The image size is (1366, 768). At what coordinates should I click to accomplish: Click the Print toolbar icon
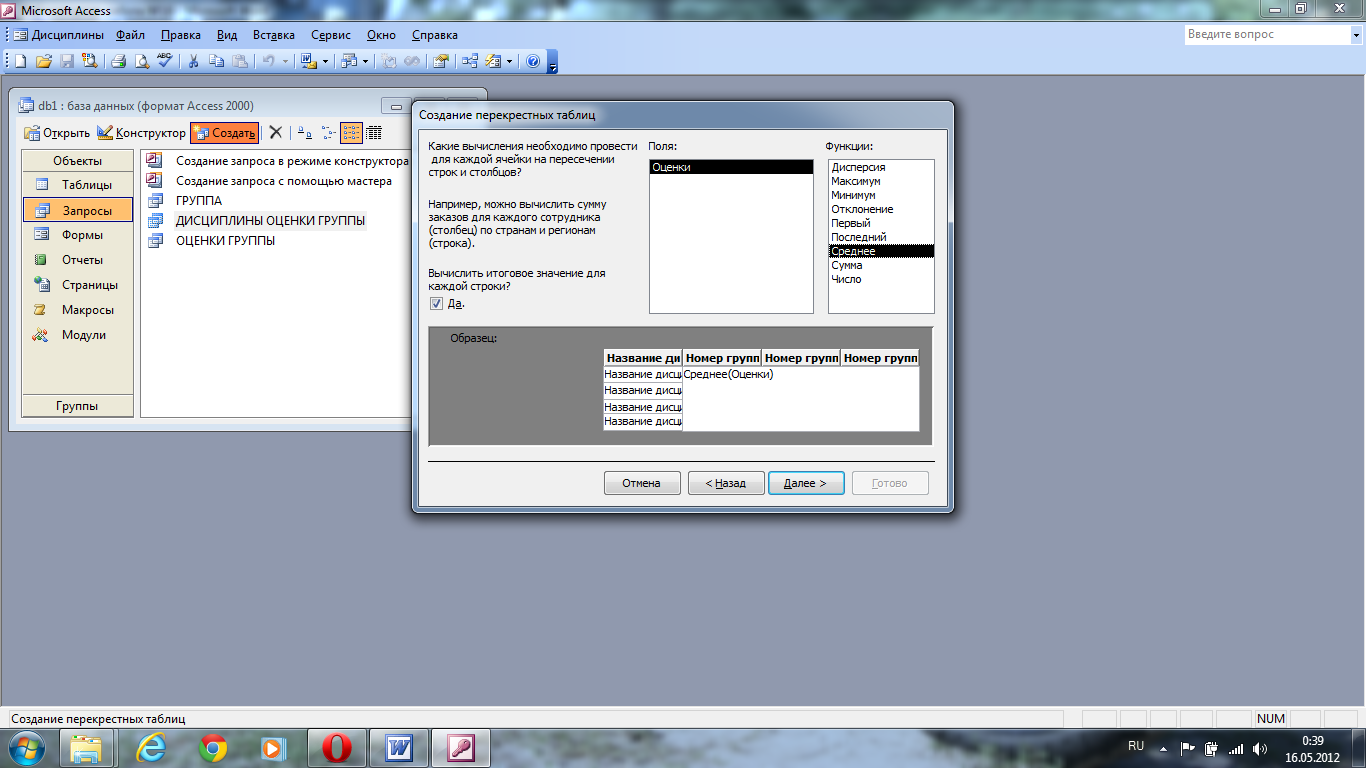tap(118, 61)
